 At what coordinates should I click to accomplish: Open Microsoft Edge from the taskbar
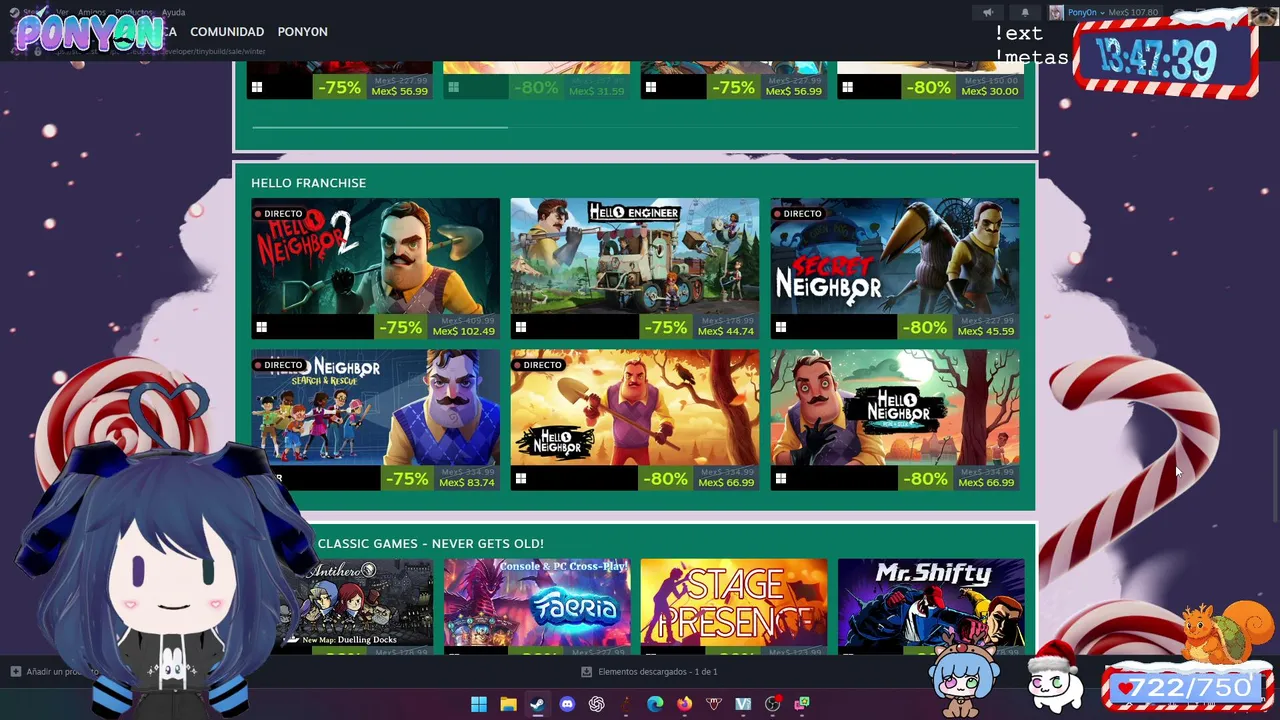coord(655,704)
